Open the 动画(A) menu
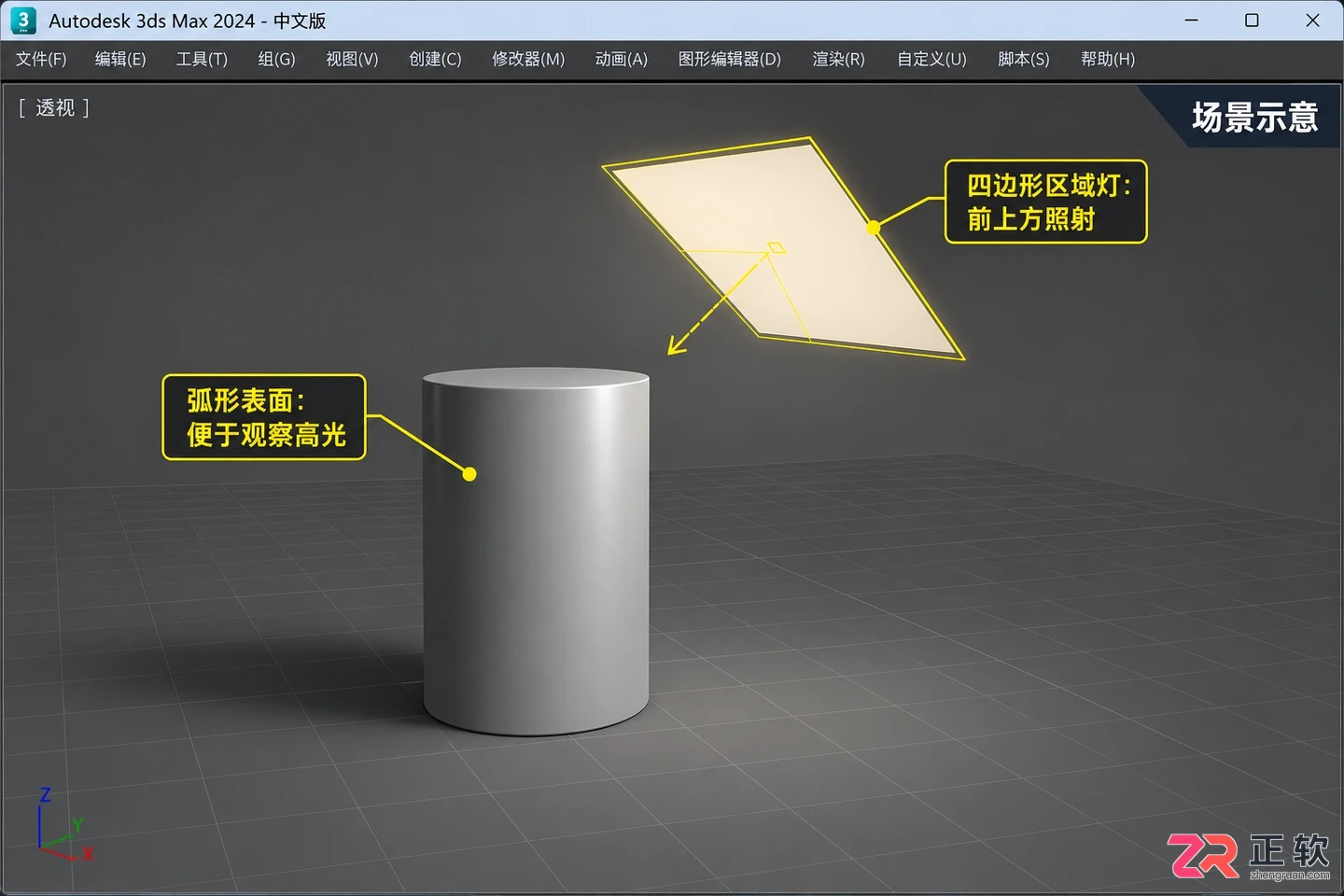The height and width of the screenshot is (896, 1344). [x=622, y=59]
